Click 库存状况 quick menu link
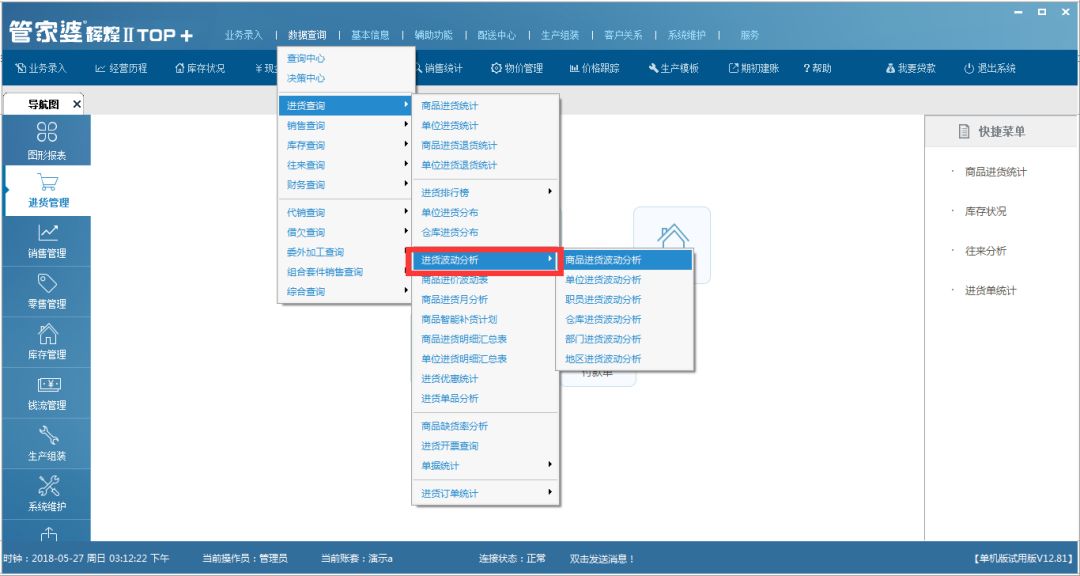Image resolution: width=1080 pixels, height=576 pixels. point(985,212)
